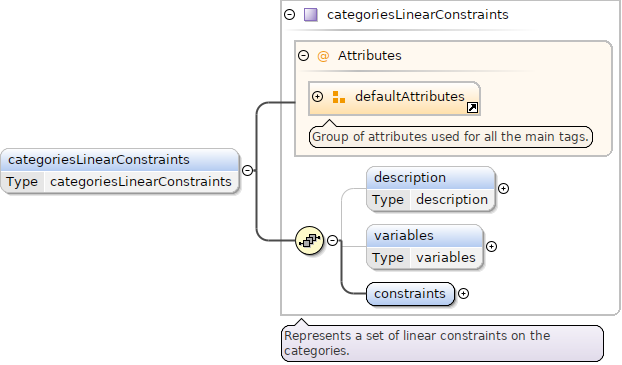Click the purple complex type square icon

click(x=311, y=15)
